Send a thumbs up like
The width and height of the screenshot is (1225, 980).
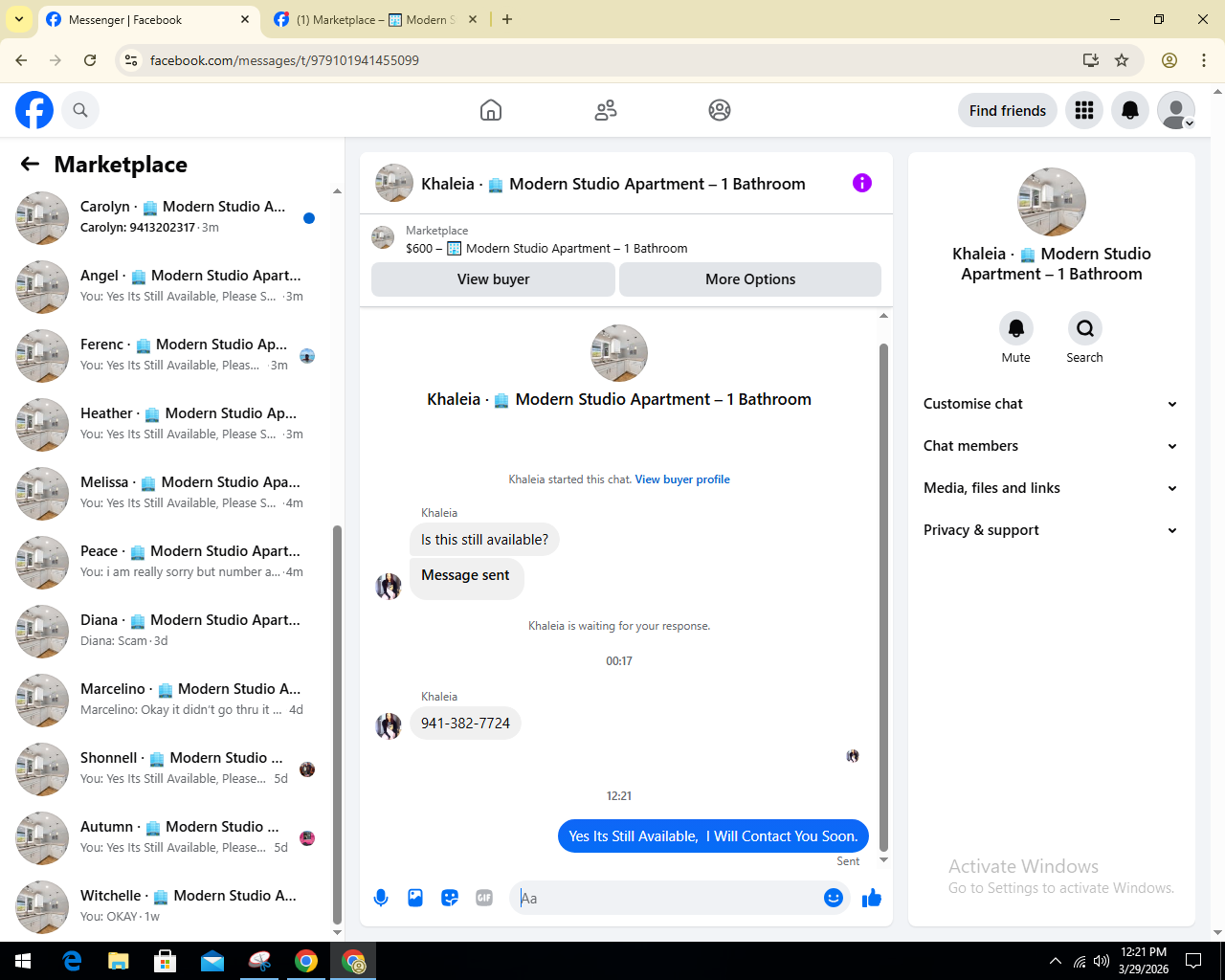tap(872, 898)
